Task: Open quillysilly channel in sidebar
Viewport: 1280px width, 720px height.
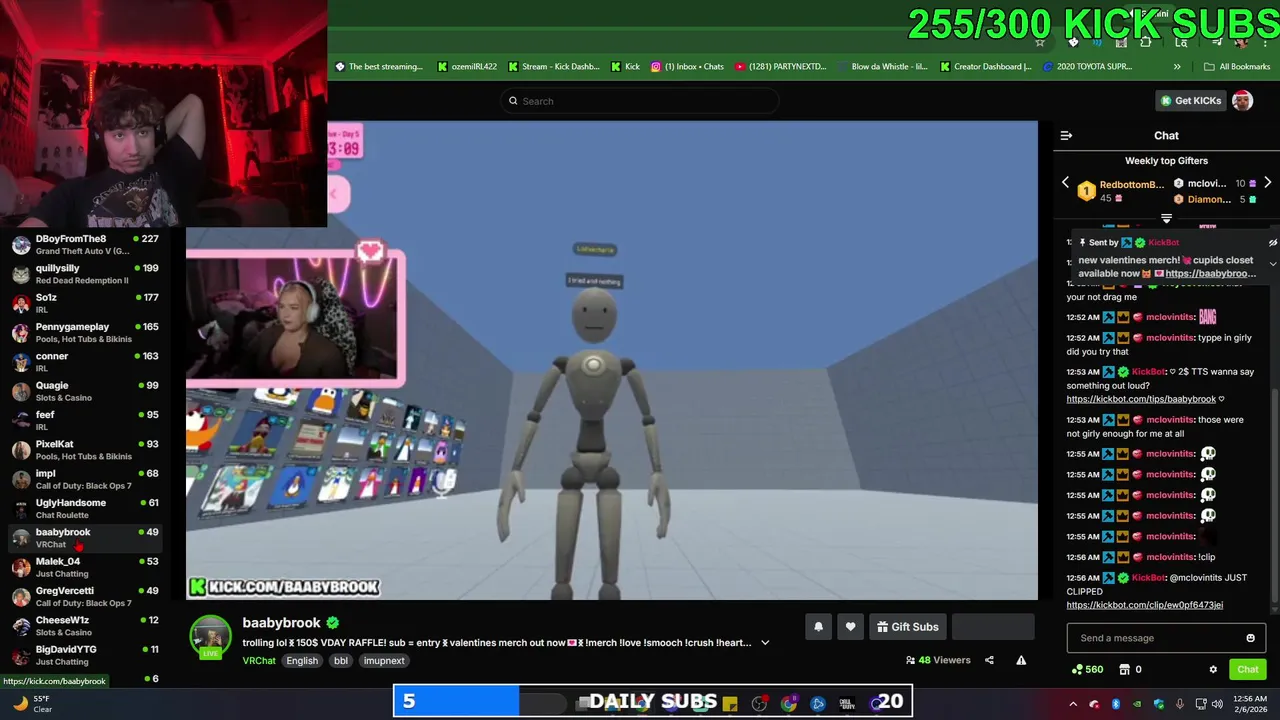Action: [x=84, y=274]
